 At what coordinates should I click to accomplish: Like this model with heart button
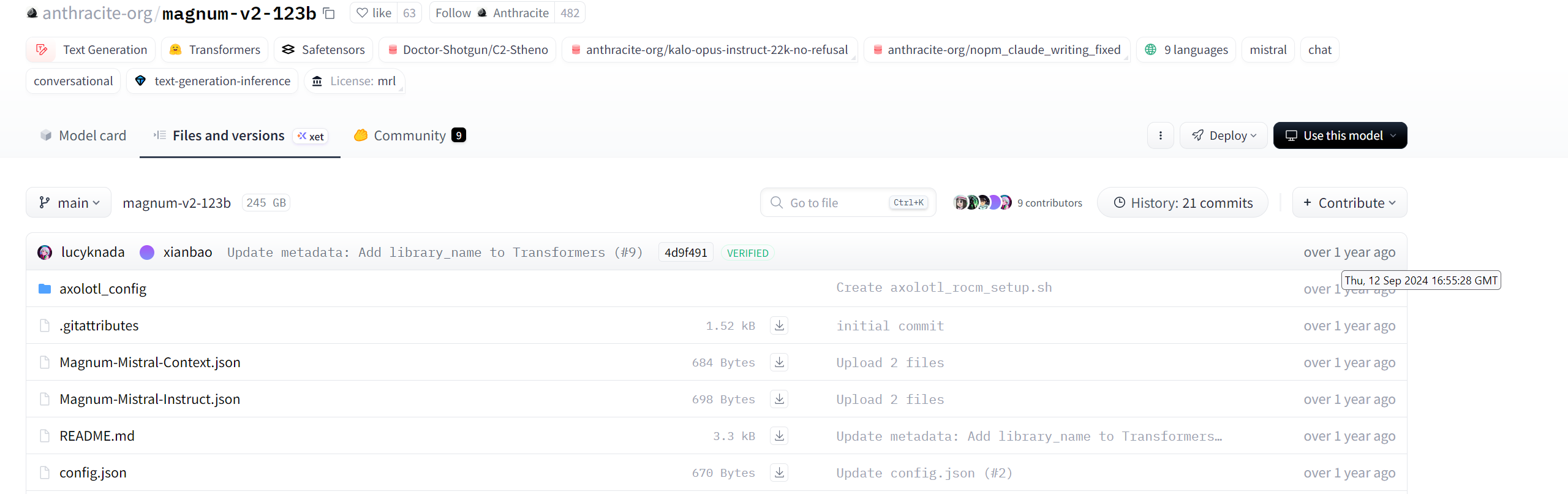374,13
